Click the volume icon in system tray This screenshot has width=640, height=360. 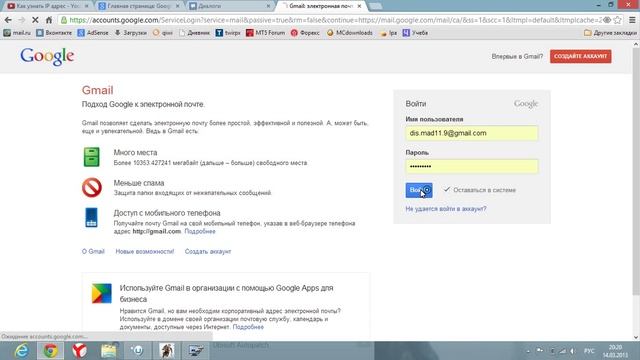click(573, 351)
